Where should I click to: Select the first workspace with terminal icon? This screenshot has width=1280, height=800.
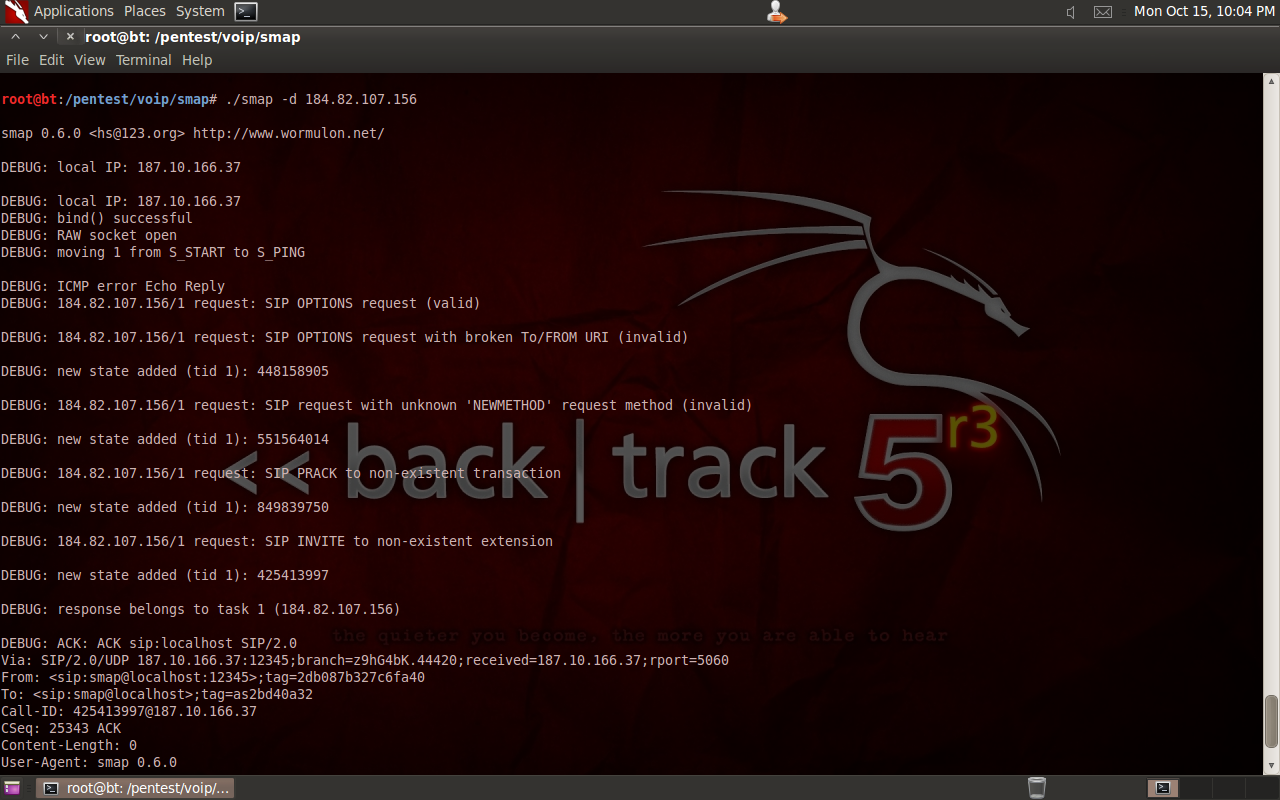tap(1162, 788)
